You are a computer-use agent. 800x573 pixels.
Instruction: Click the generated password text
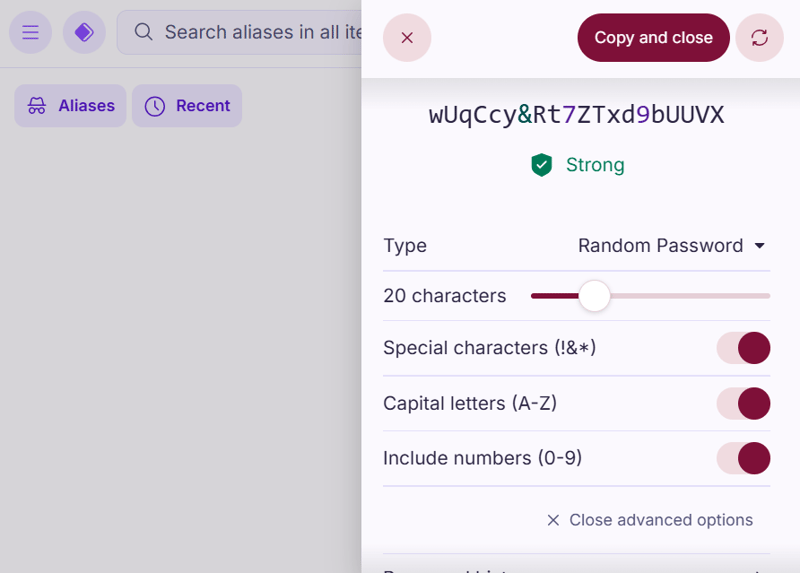[x=576, y=115]
